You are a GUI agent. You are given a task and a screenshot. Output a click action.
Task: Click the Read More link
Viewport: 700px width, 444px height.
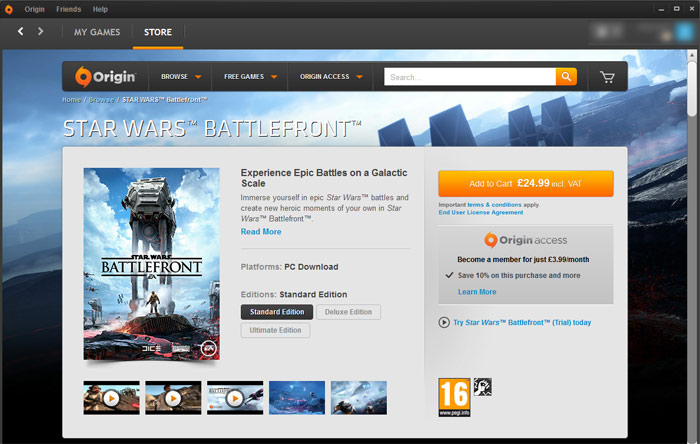pos(261,232)
